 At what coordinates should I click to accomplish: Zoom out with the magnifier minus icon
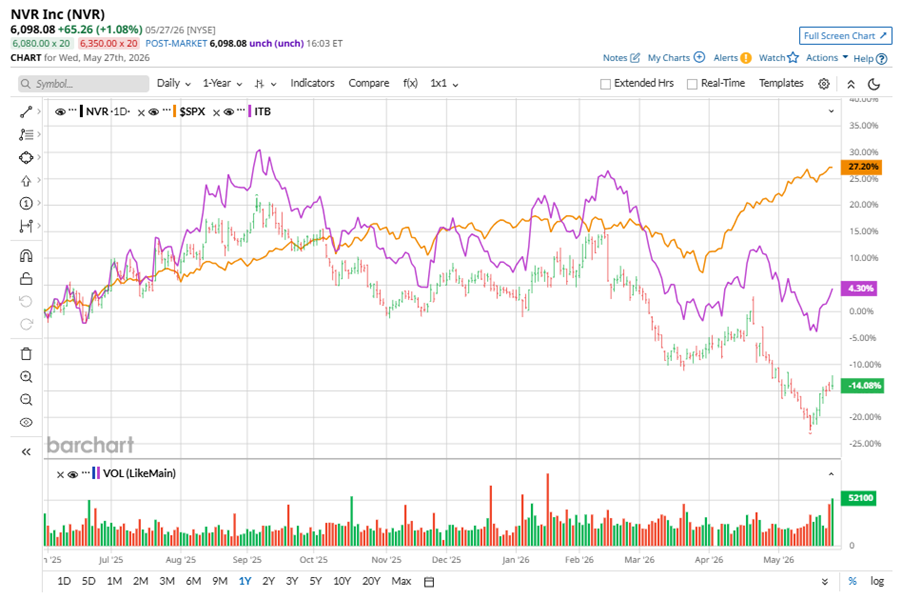(x=26, y=399)
